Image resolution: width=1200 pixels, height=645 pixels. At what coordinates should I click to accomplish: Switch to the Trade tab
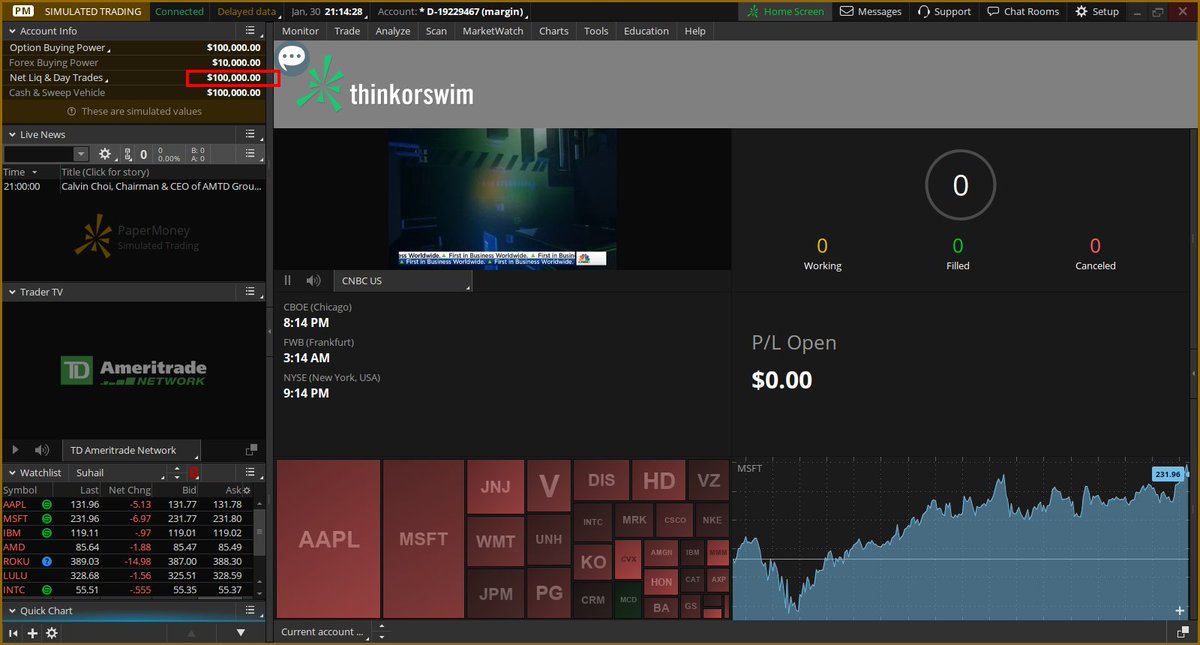[347, 31]
